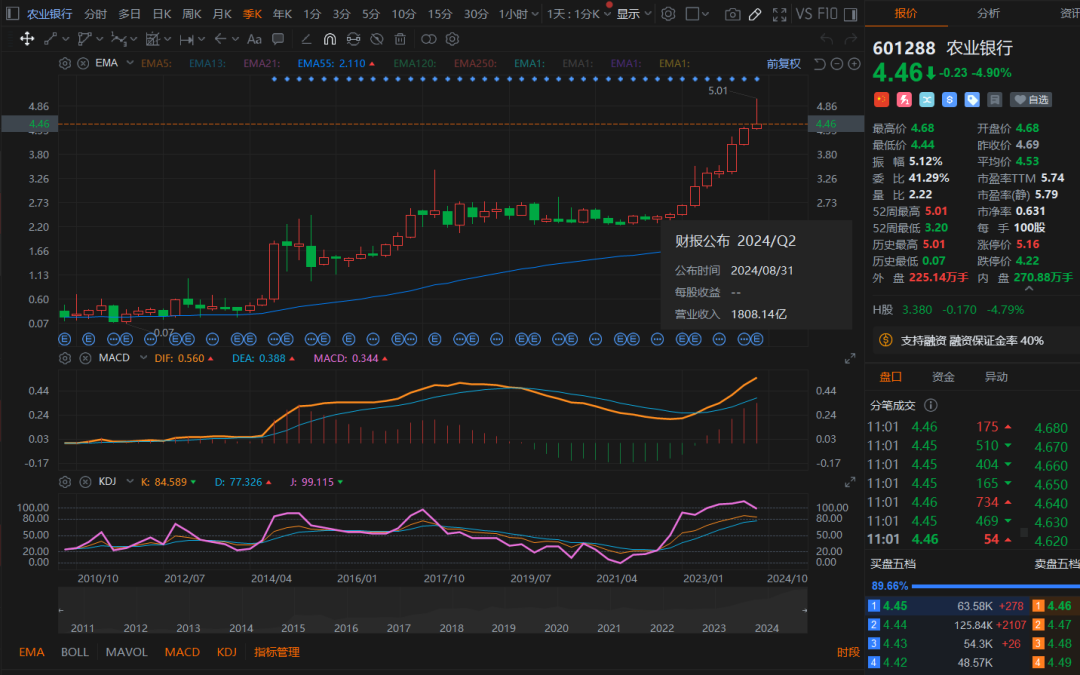The image size is (1080, 675).
Task: Toggle BOLL indicator on
Action: (x=74, y=652)
